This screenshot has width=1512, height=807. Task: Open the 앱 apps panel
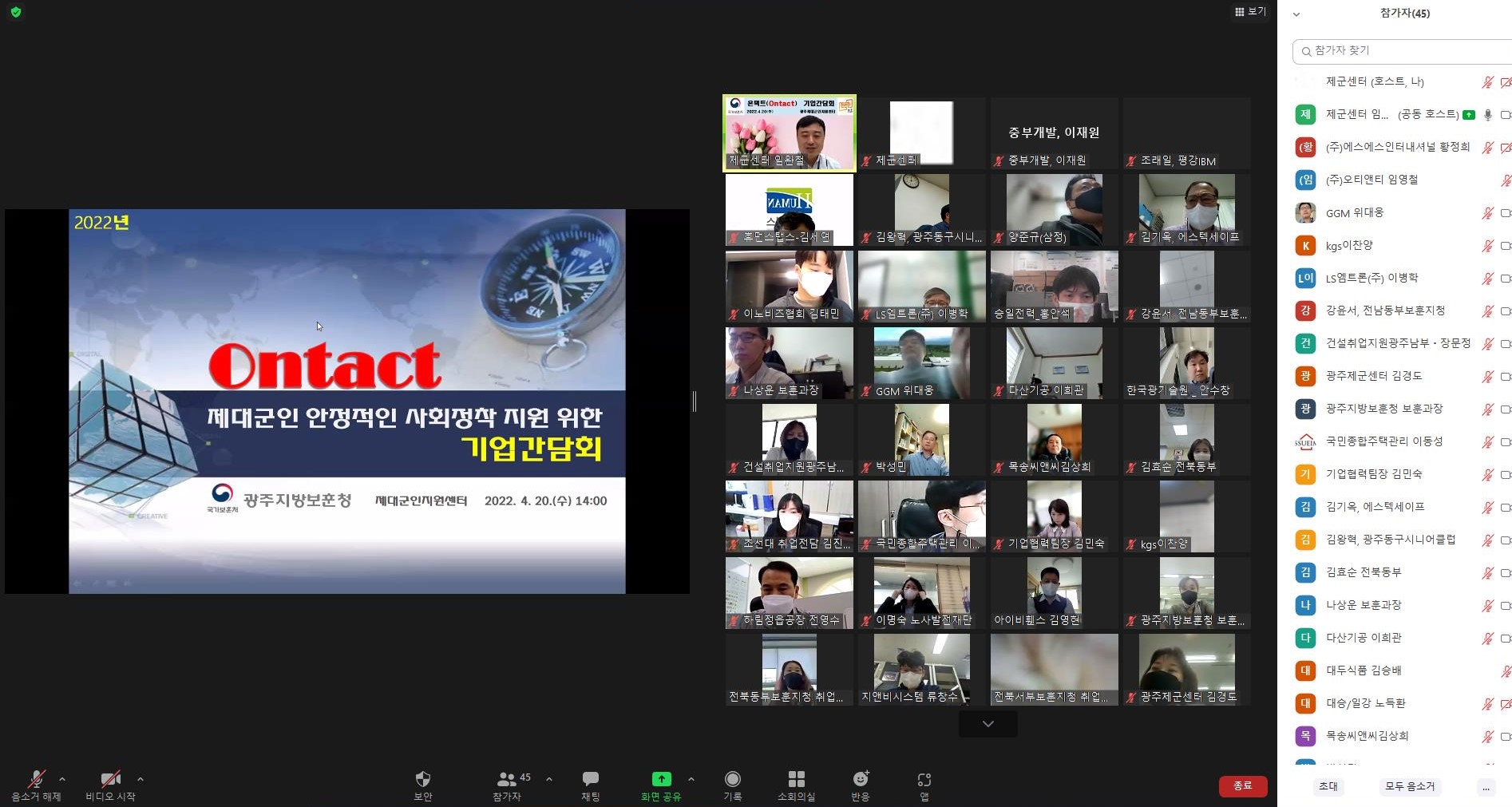point(924,785)
